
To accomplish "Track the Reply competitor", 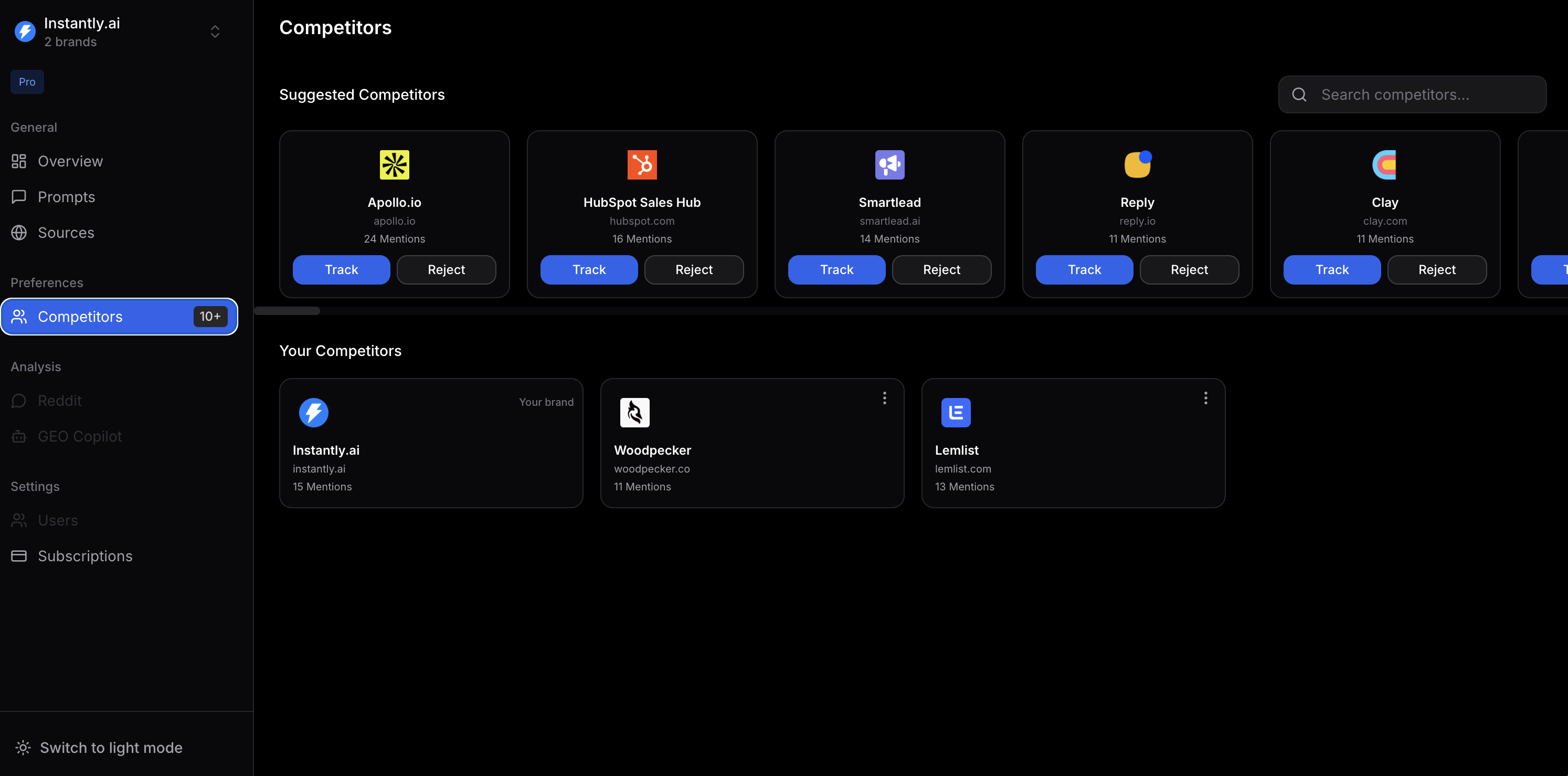I will tap(1085, 270).
